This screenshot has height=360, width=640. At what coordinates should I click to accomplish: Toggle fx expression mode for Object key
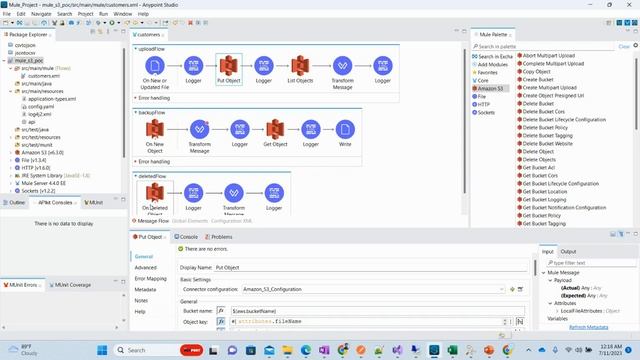(221, 322)
